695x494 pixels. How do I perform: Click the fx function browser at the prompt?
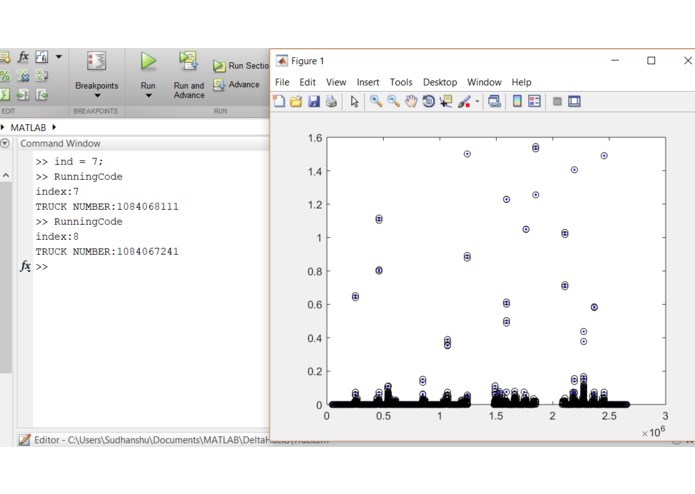(x=25, y=266)
